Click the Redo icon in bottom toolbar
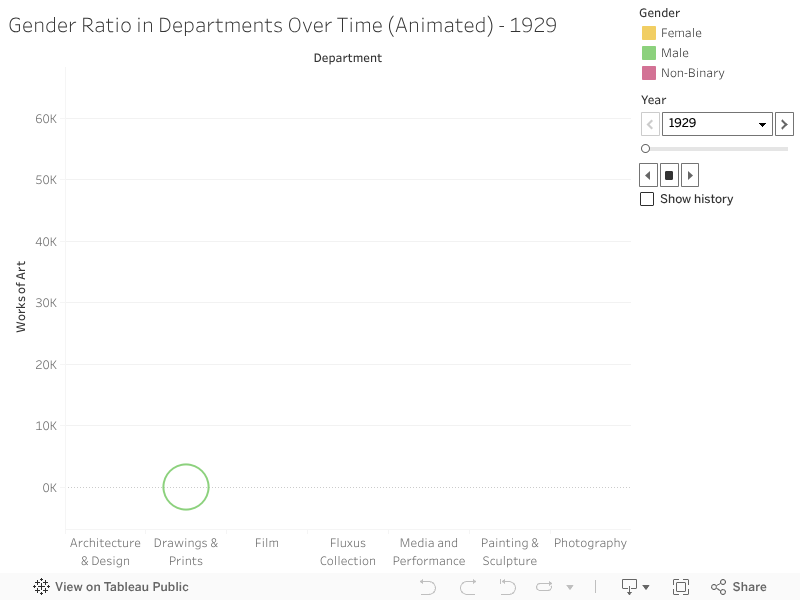 (467, 587)
